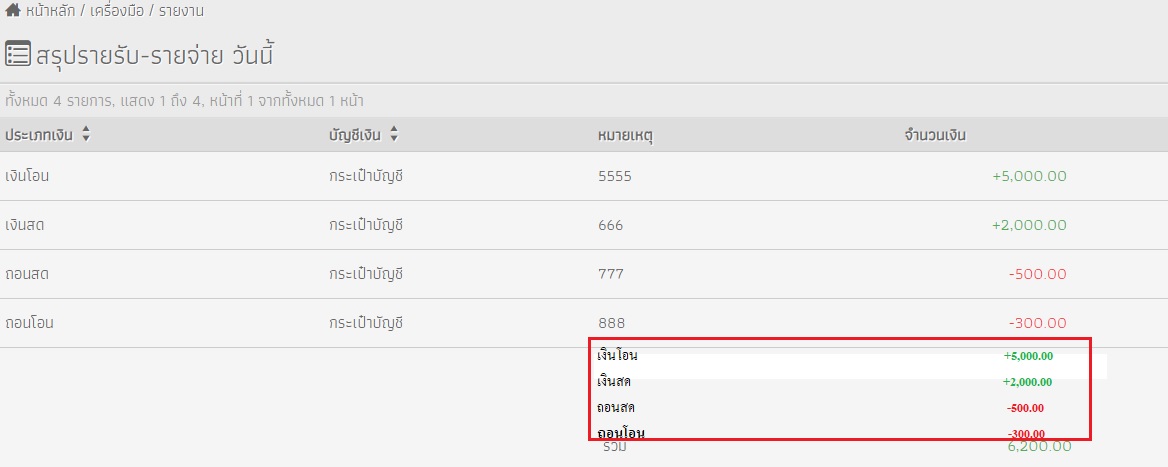Click the กระเป๋าบัญชี cell in เงินสด row
Image resolution: width=1168 pixels, height=467 pixels.
tap(366, 225)
